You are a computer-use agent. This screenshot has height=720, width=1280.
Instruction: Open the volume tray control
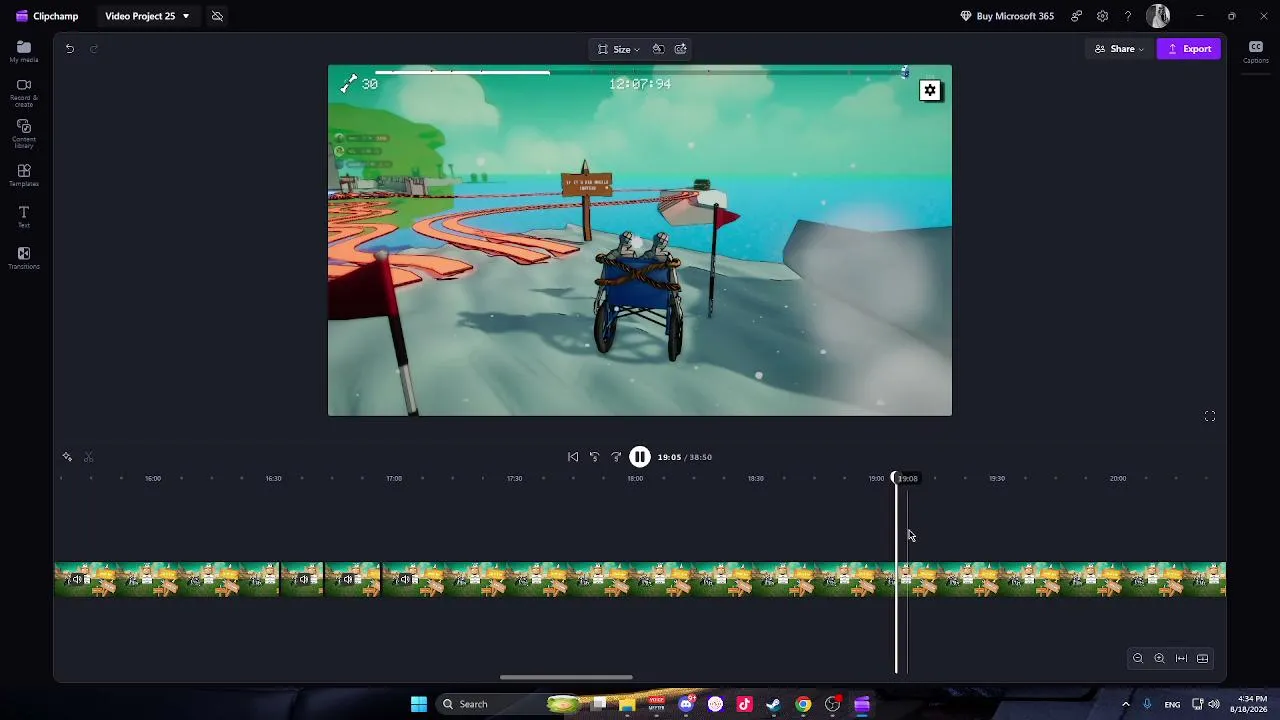[1214, 704]
